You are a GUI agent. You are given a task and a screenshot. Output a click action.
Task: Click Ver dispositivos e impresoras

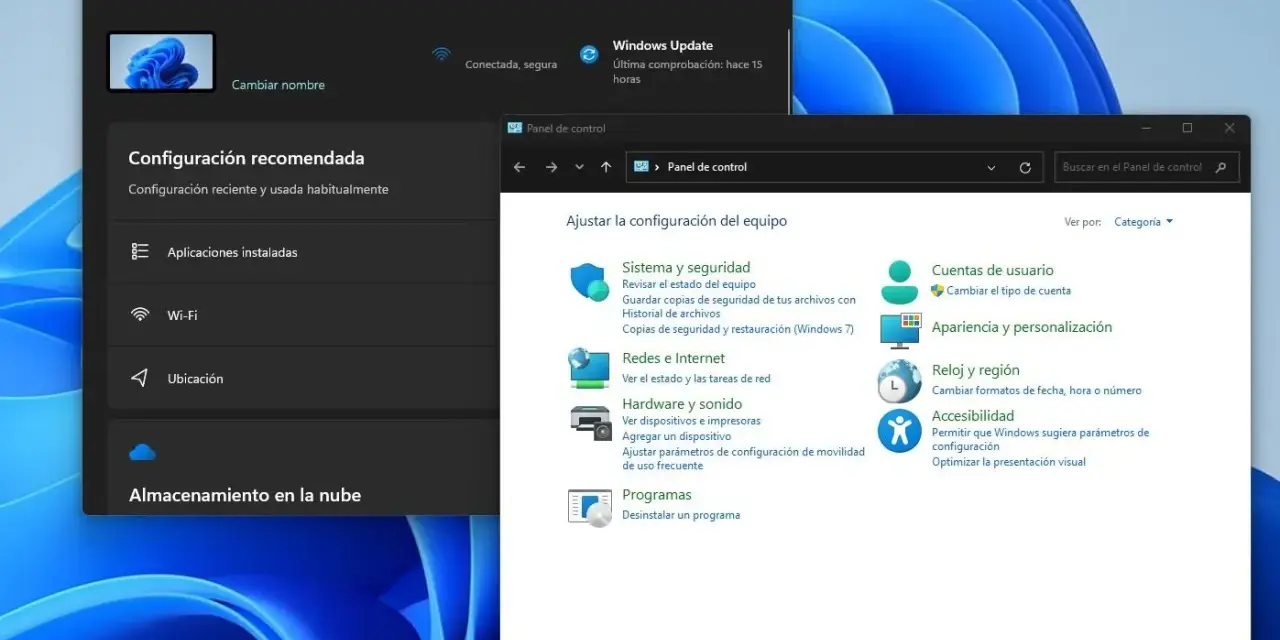coord(691,421)
